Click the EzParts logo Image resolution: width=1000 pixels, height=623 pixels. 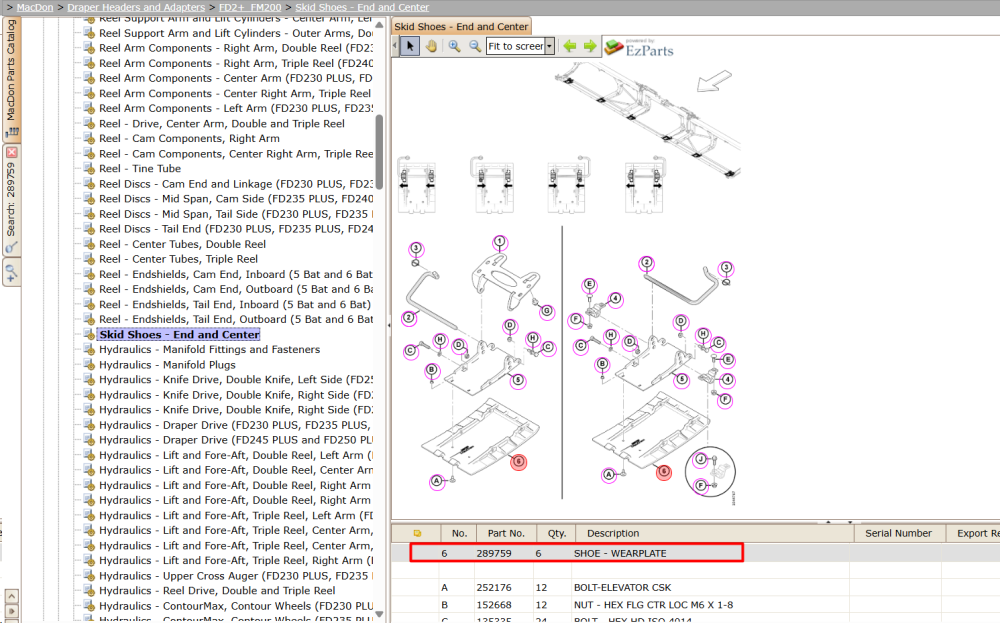pos(639,48)
